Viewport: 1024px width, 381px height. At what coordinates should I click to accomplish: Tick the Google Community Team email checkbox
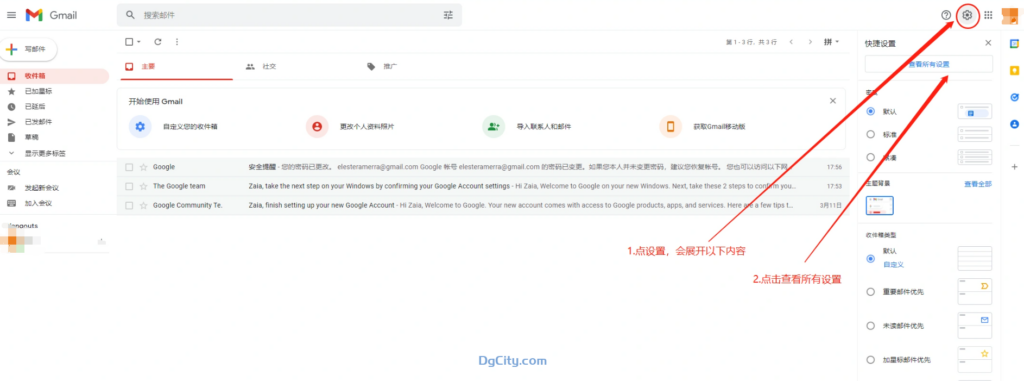(129, 205)
